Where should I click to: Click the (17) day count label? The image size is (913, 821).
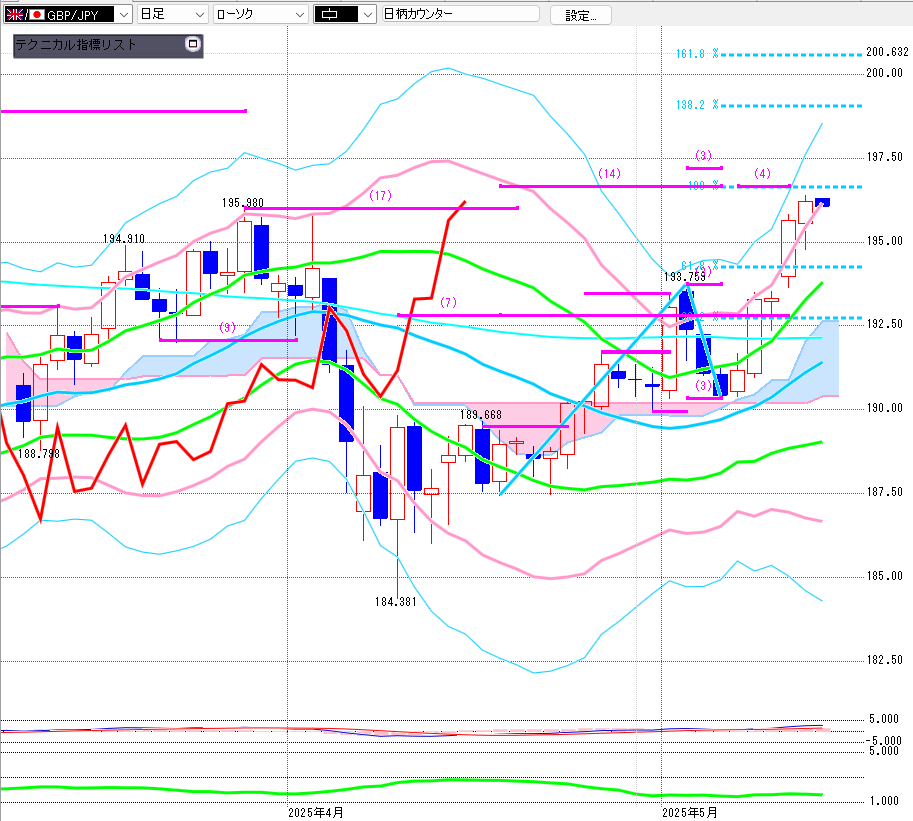point(381,196)
